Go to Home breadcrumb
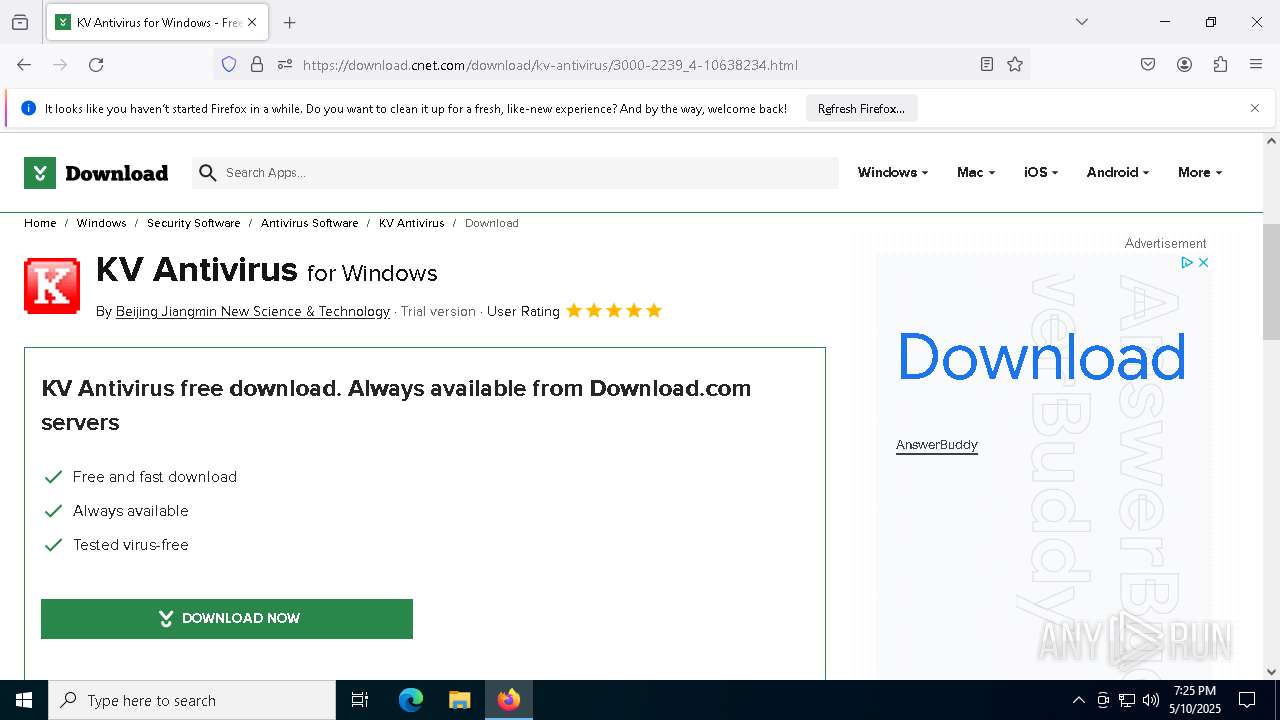Image resolution: width=1280 pixels, height=720 pixels. (40, 223)
